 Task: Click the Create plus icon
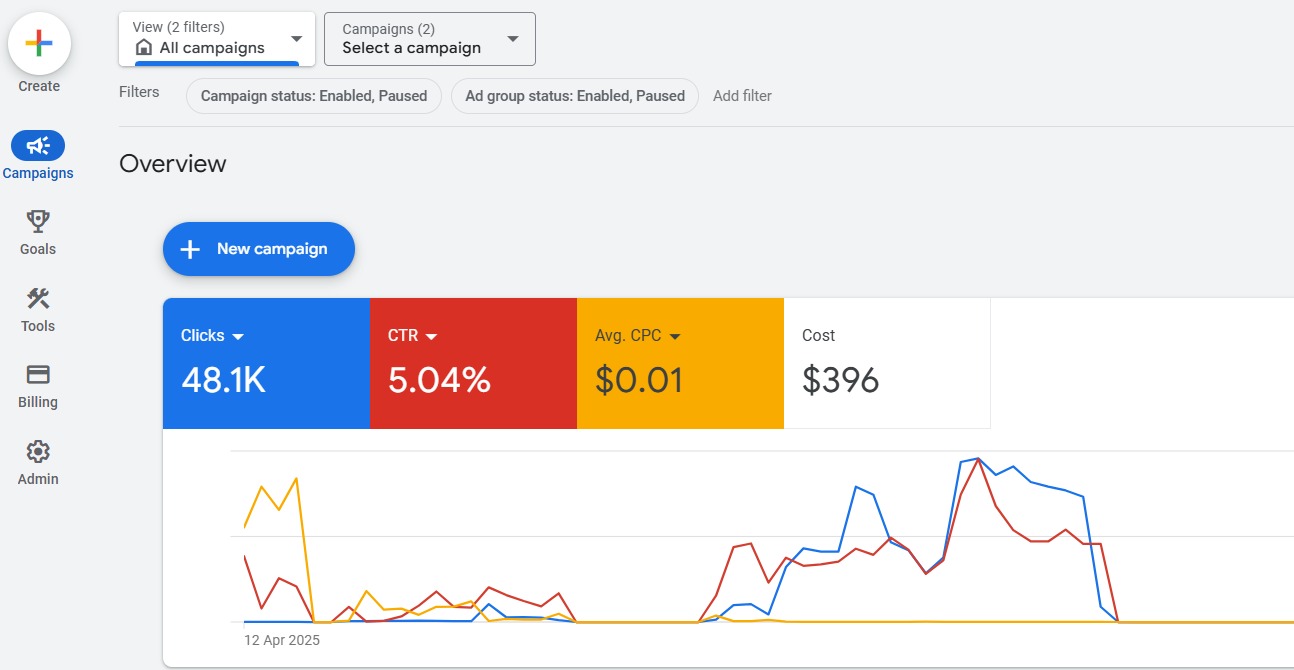click(x=39, y=44)
